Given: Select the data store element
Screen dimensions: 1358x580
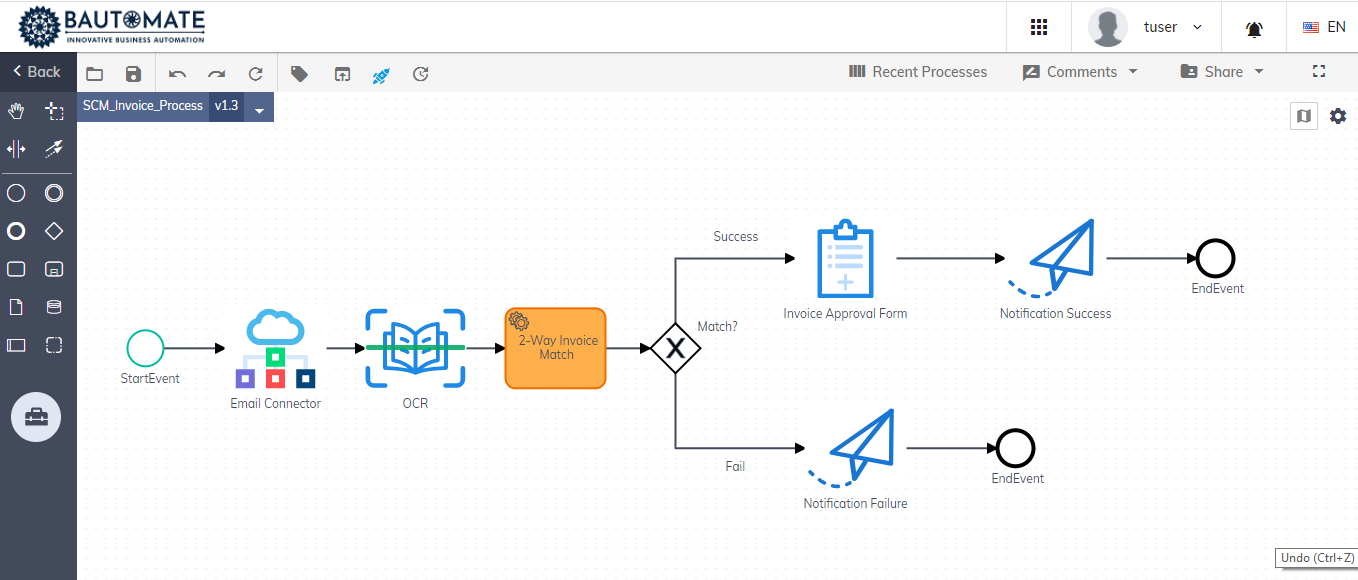Looking at the screenshot, I should point(55,307).
